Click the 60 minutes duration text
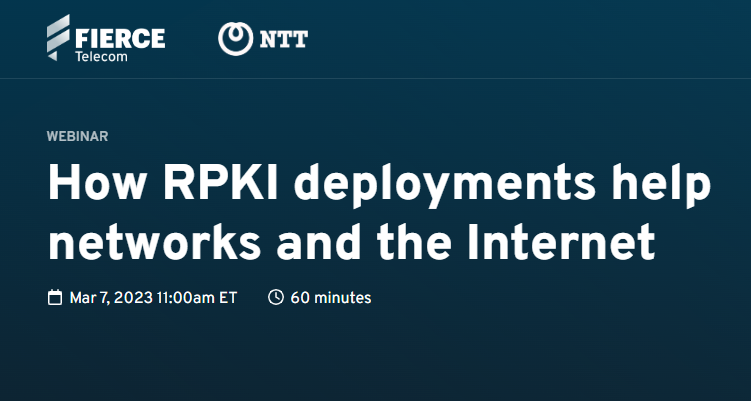The image size is (751, 402). [331, 298]
